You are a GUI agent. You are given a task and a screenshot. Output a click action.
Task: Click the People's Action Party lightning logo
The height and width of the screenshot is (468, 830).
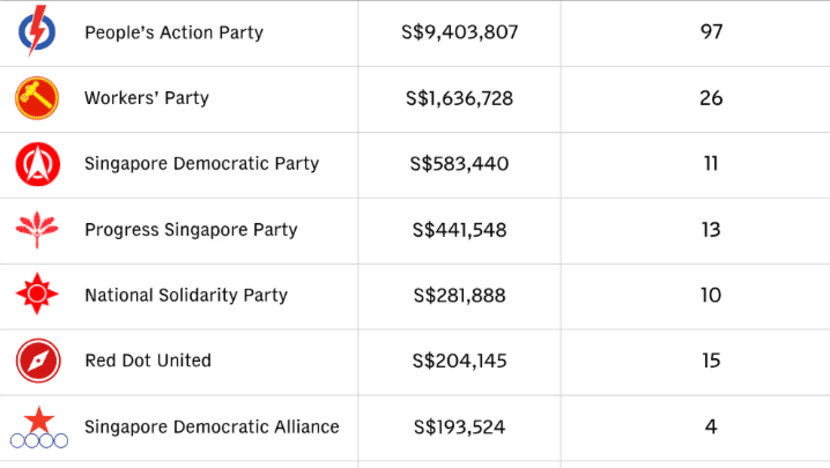pyautogui.click(x=37, y=31)
